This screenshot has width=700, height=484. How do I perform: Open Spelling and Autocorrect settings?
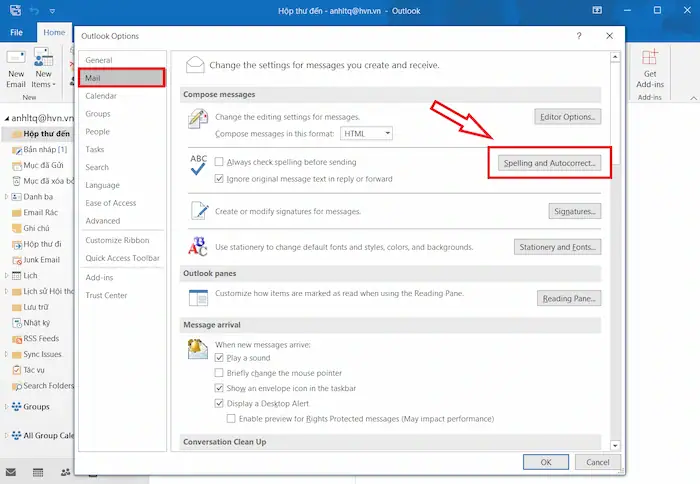point(550,163)
